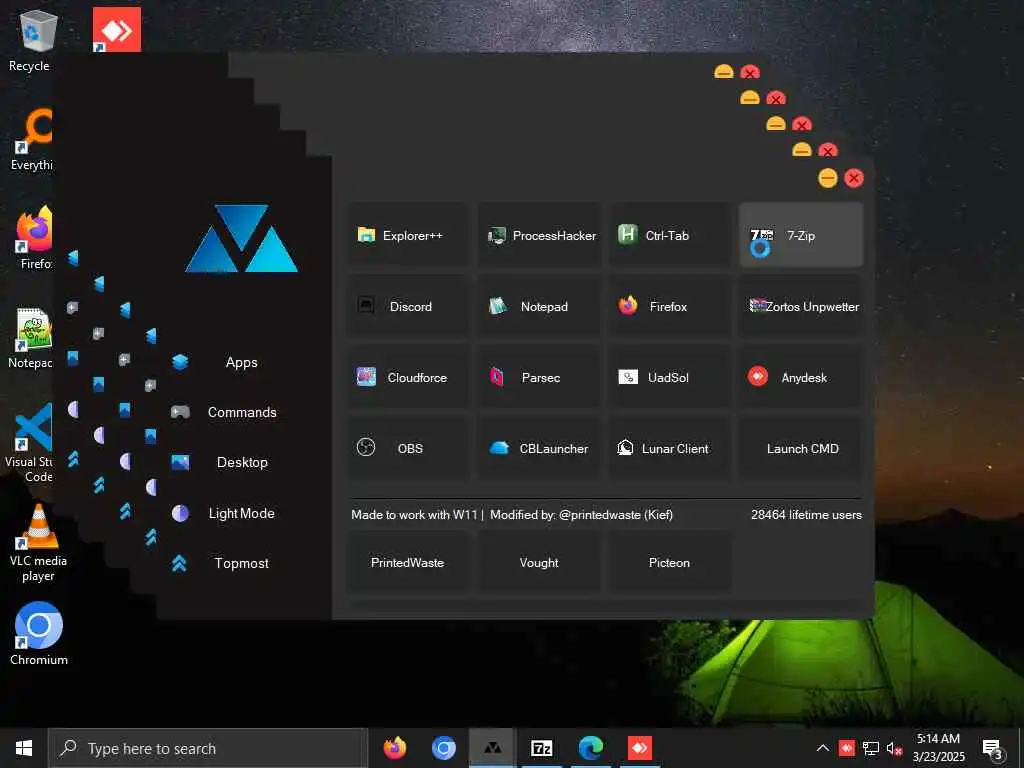The image size is (1024, 768).
Task: Click the OBS circular icon
Action: click(x=366, y=447)
